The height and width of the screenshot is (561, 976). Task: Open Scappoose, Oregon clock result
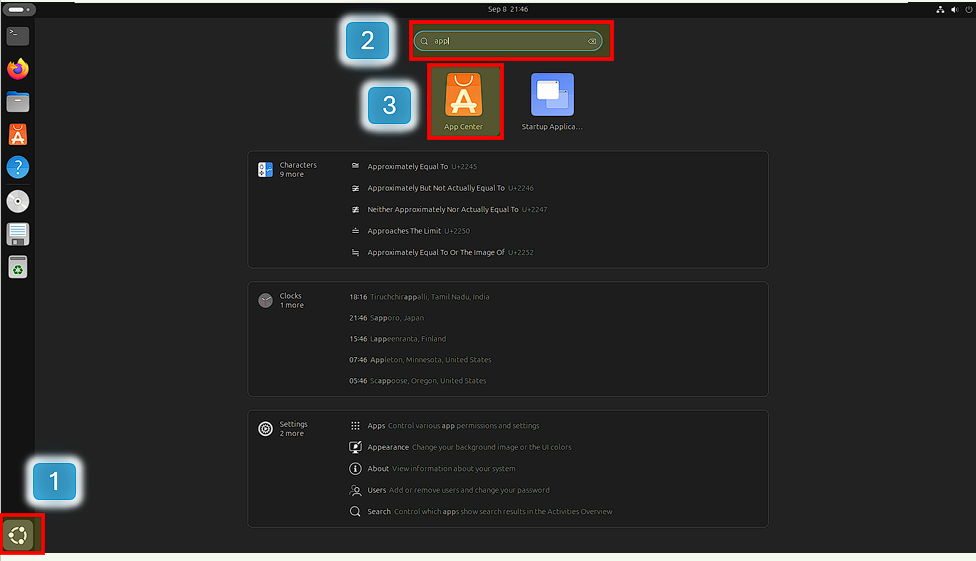pyautogui.click(x=417, y=380)
